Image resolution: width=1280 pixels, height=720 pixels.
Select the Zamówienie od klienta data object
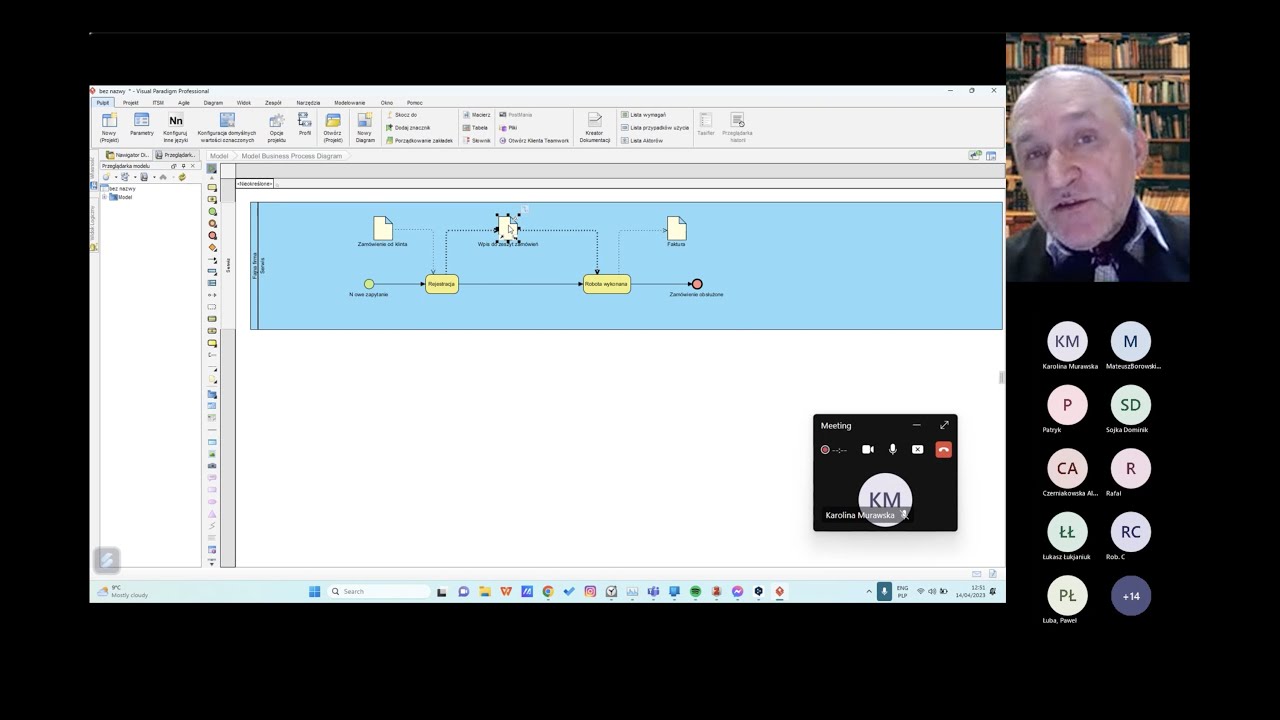(x=383, y=228)
